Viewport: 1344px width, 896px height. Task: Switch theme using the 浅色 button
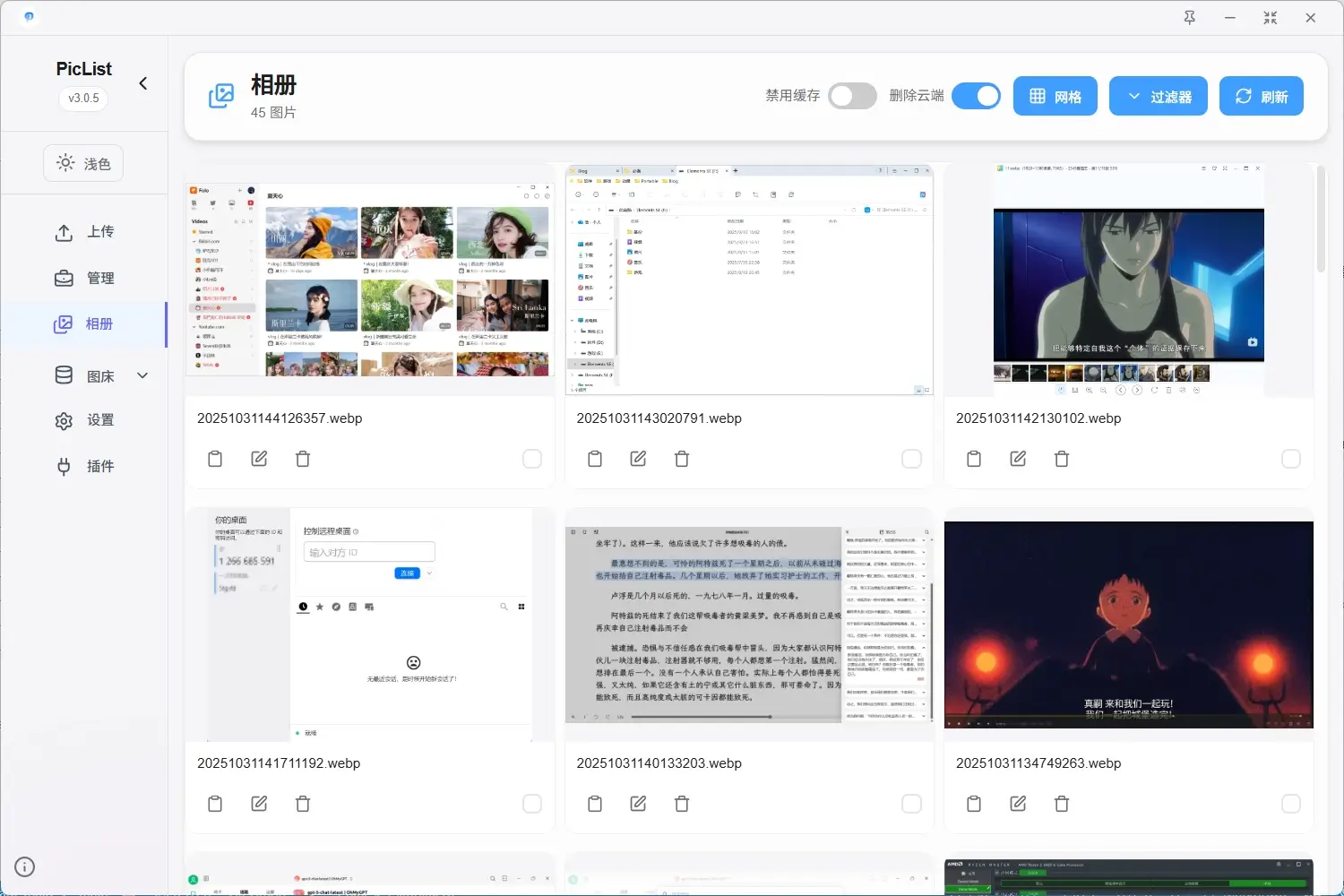[83, 163]
